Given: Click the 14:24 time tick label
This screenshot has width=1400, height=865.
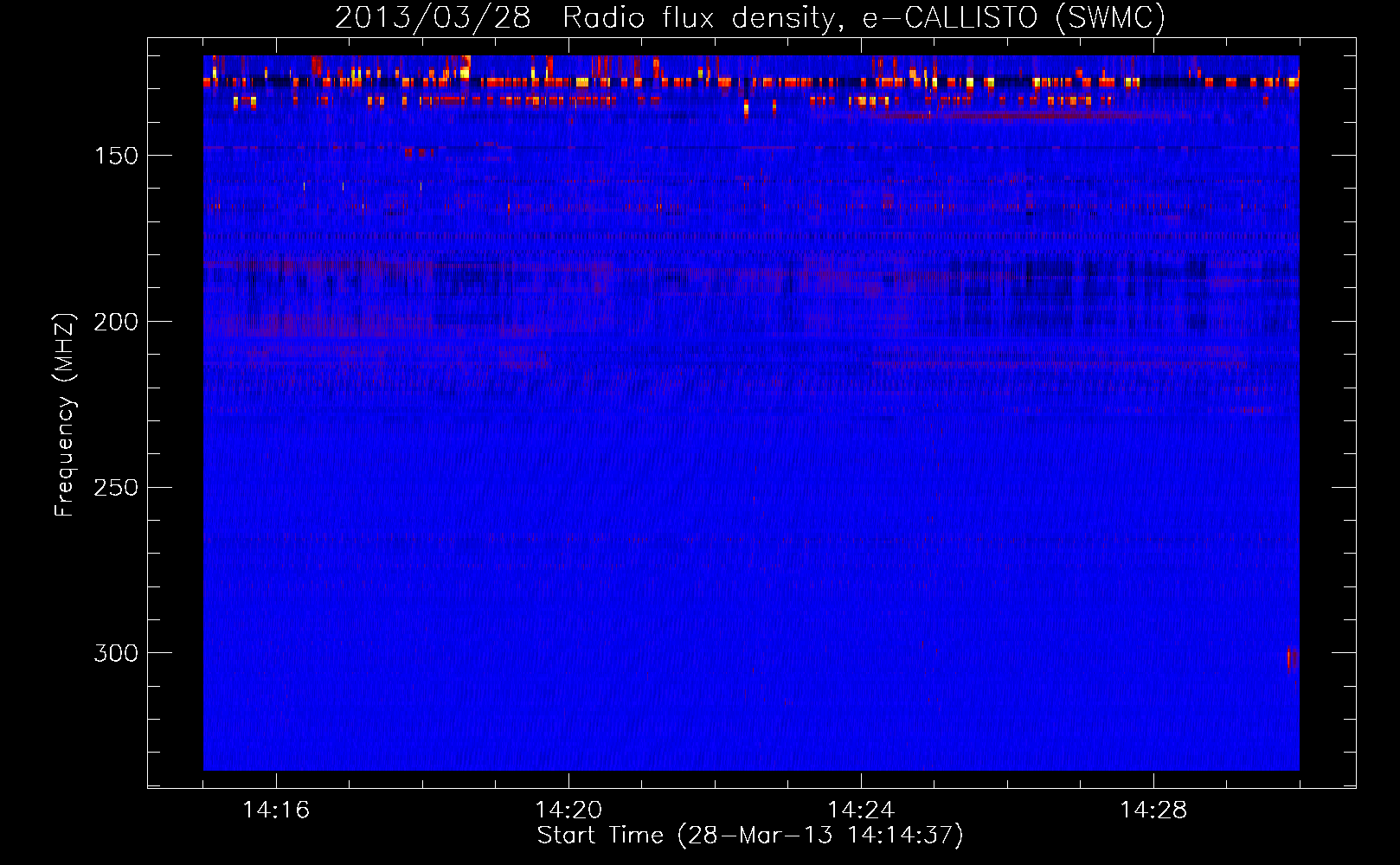Looking at the screenshot, I should (x=861, y=811).
